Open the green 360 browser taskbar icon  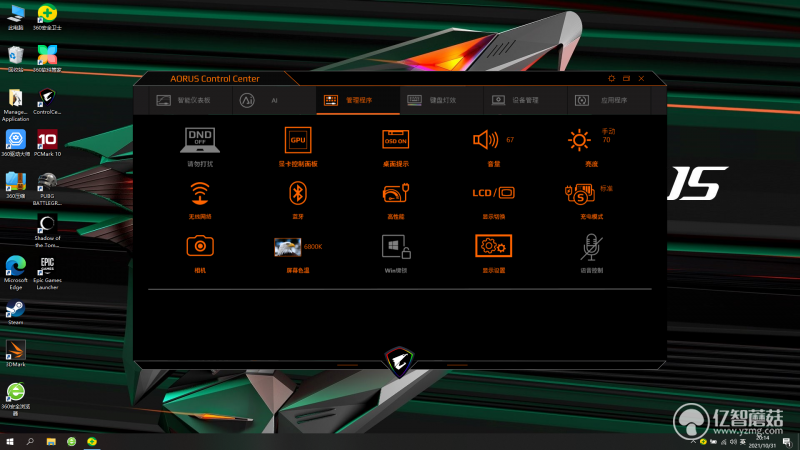tap(71, 441)
